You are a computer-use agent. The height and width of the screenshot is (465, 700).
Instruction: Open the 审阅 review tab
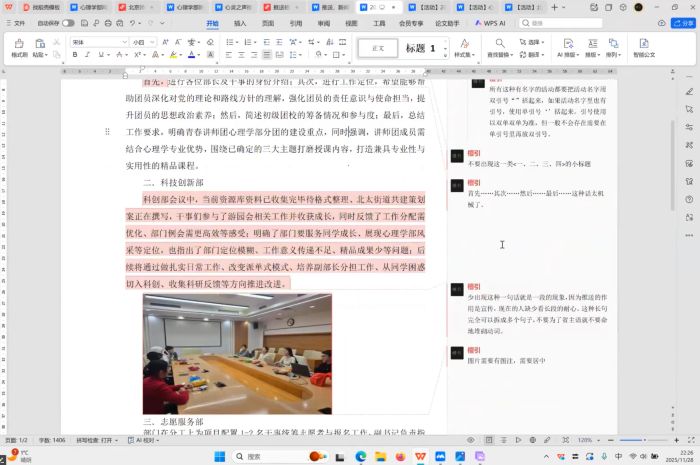(323, 22)
